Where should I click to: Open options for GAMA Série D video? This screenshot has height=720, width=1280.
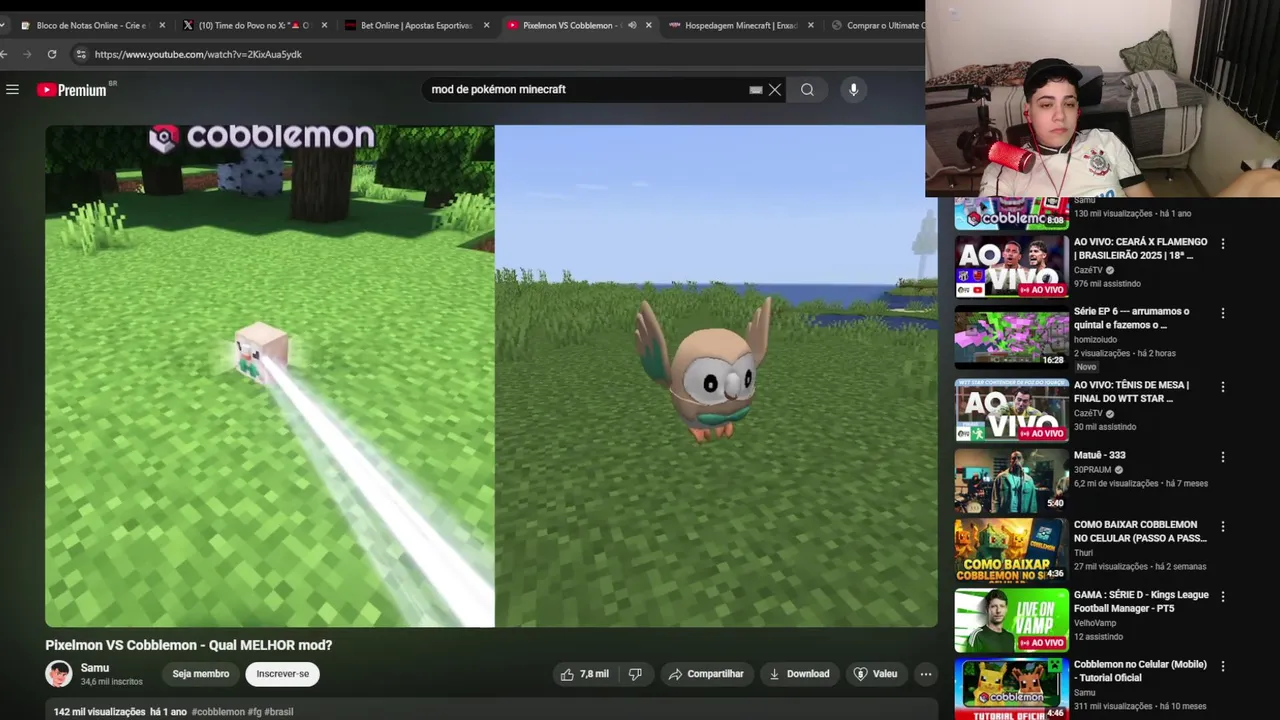1222,596
